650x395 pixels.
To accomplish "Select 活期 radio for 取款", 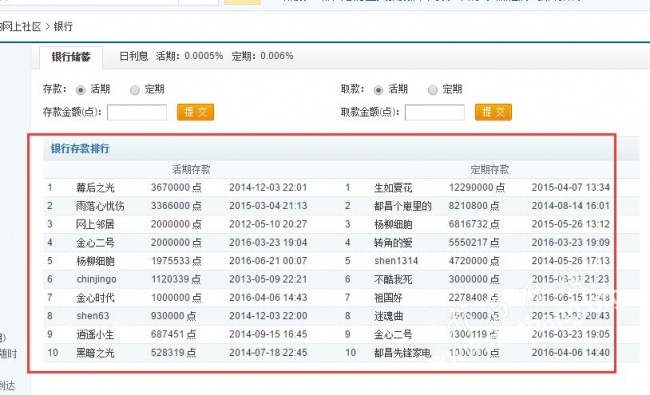I will click(378, 90).
